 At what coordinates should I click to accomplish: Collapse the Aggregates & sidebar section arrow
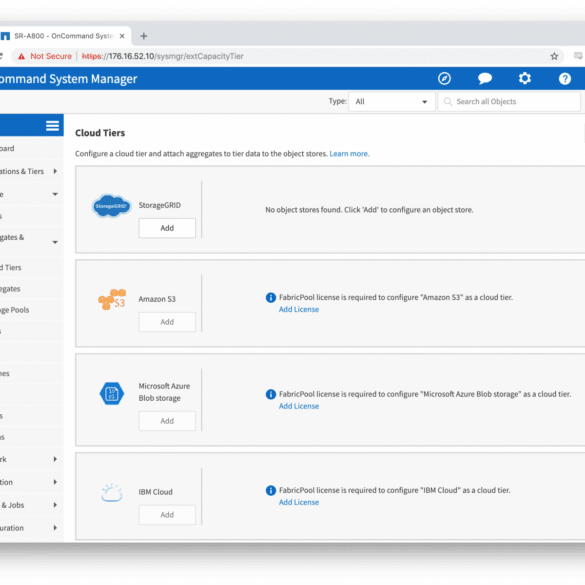click(x=55, y=242)
